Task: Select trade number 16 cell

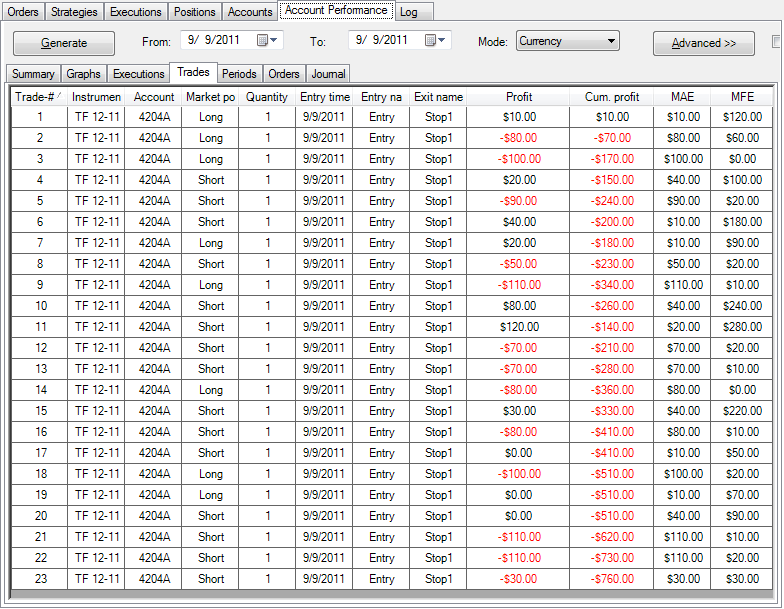Action: coord(39,432)
